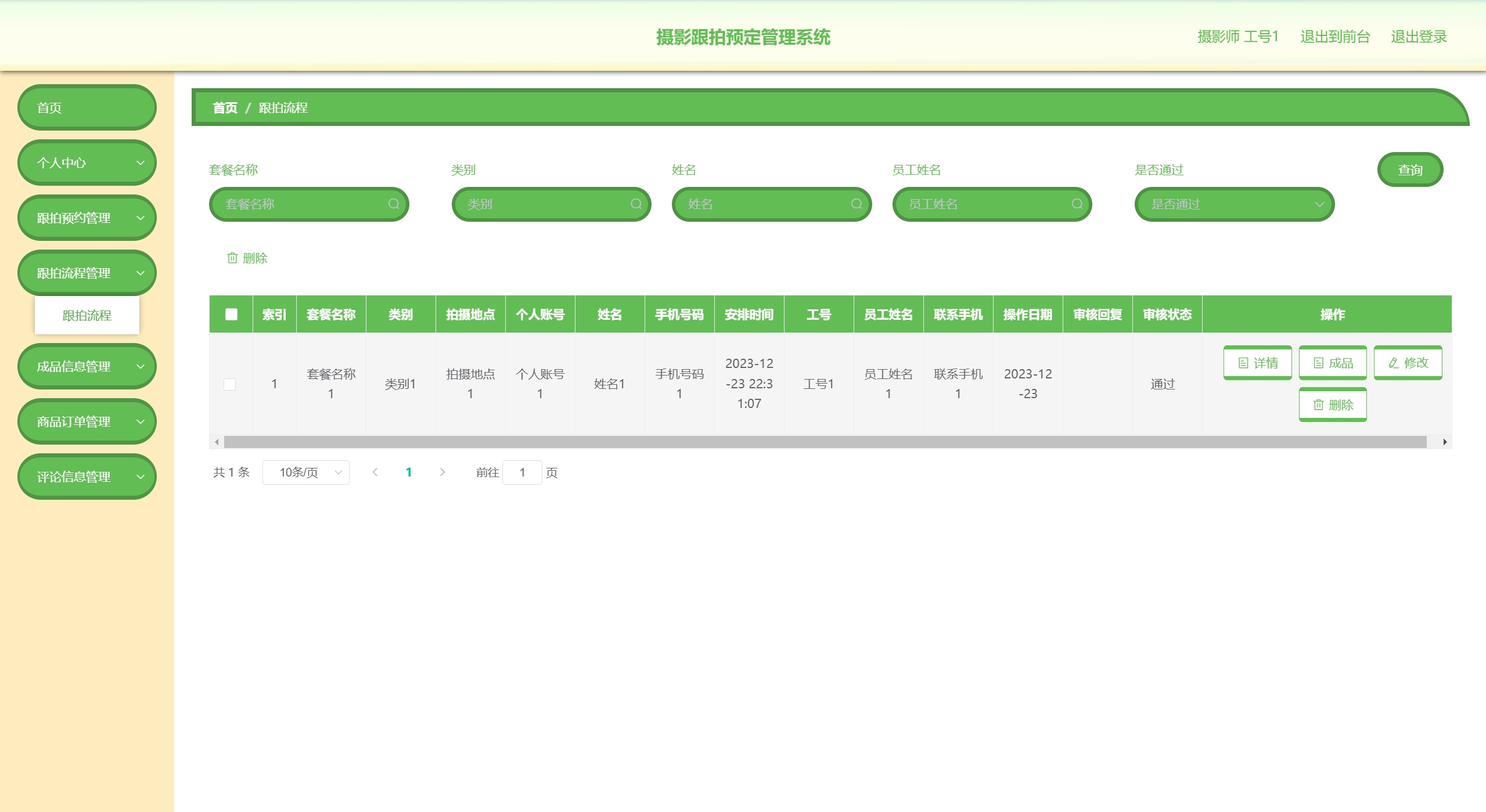Click the 退出登录 link
Viewport: 1486px width, 812px height.
[1418, 37]
